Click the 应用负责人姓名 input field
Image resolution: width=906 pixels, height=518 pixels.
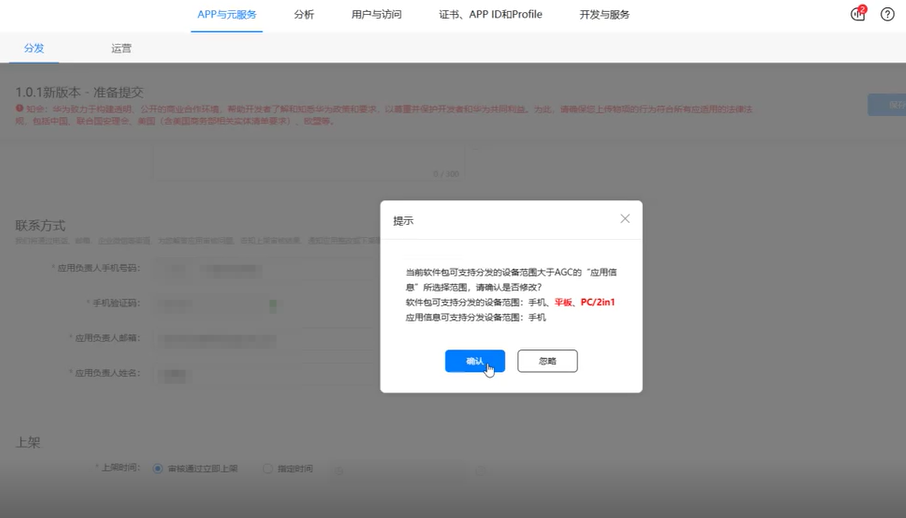[x=260, y=374]
